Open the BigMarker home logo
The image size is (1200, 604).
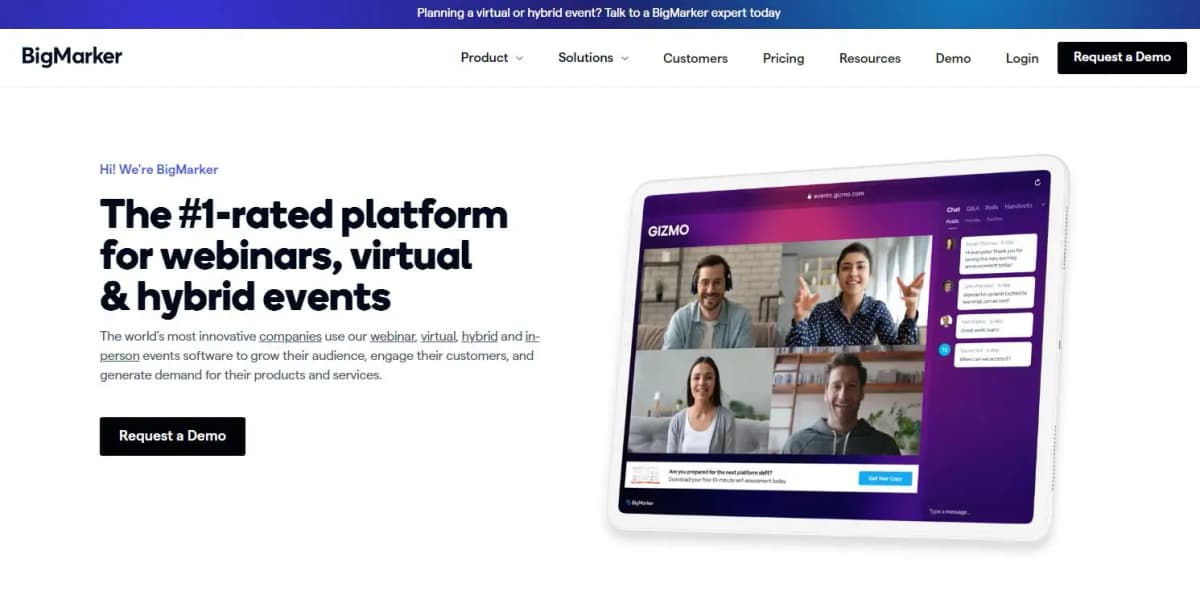[72, 56]
